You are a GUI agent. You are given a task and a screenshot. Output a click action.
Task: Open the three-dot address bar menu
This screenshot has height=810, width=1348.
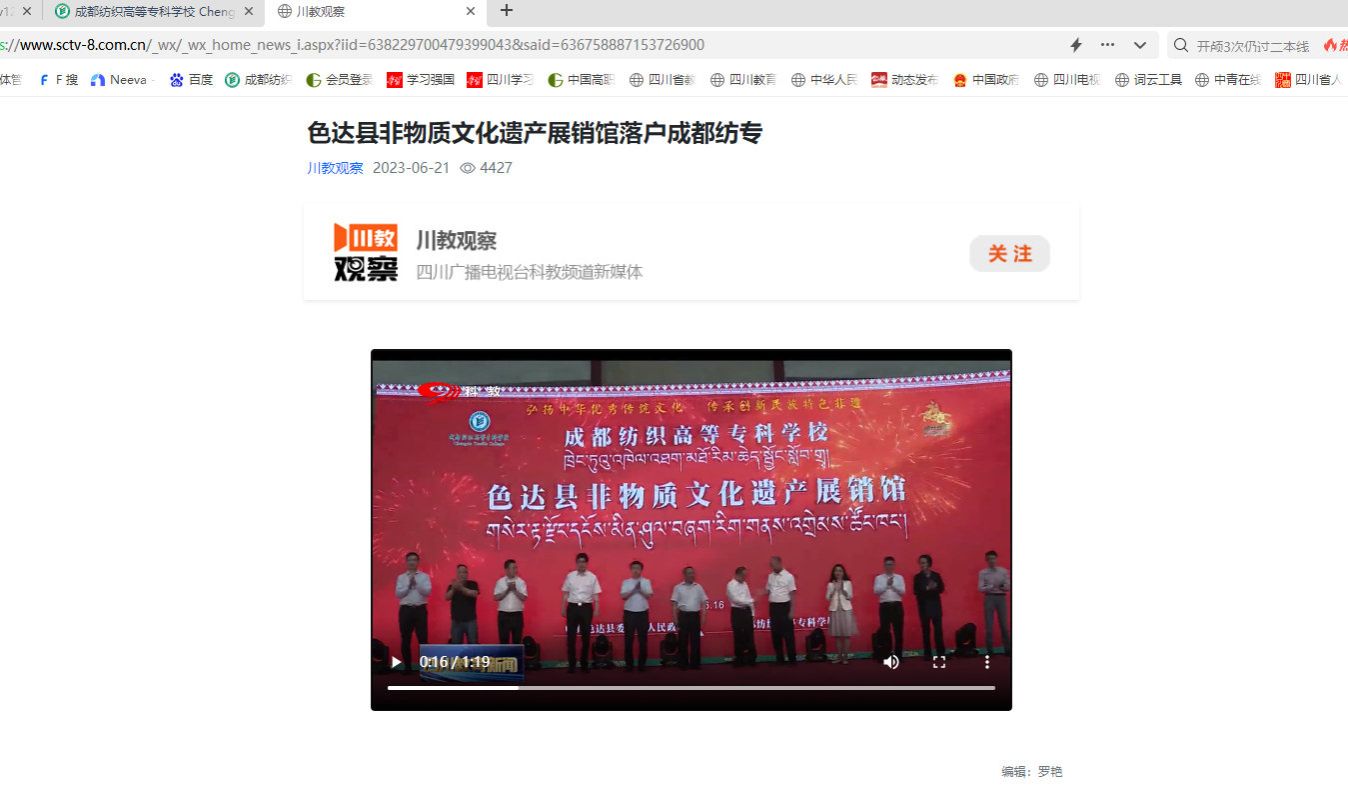click(1108, 45)
